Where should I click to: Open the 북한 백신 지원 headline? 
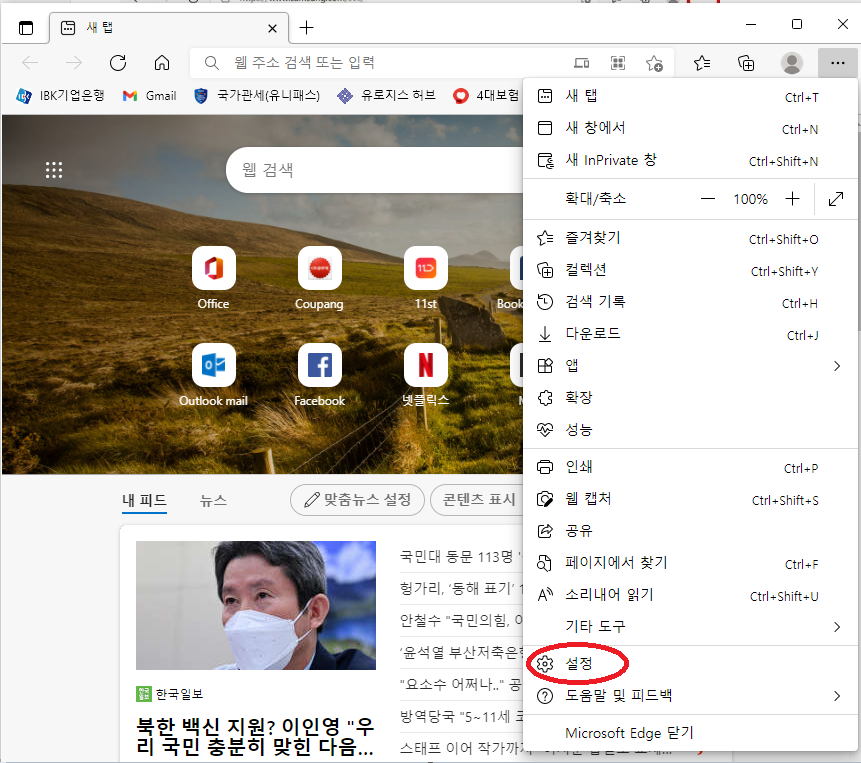coord(255,736)
